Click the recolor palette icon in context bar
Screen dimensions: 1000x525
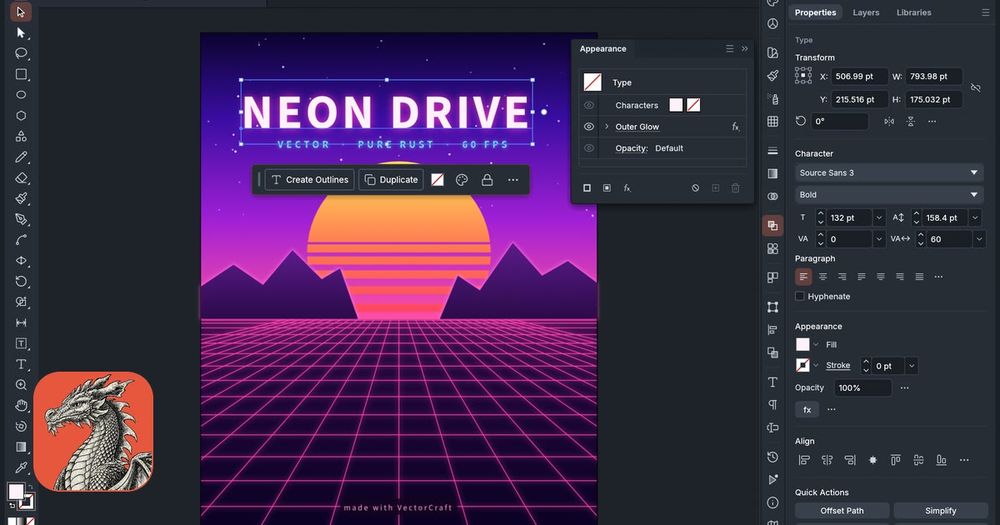[x=462, y=180]
